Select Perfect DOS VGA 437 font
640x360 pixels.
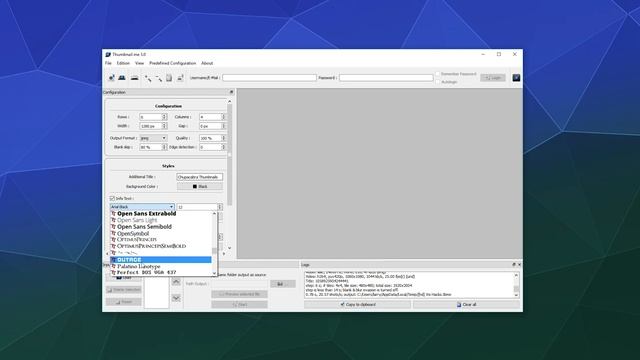[x=161, y=272]
